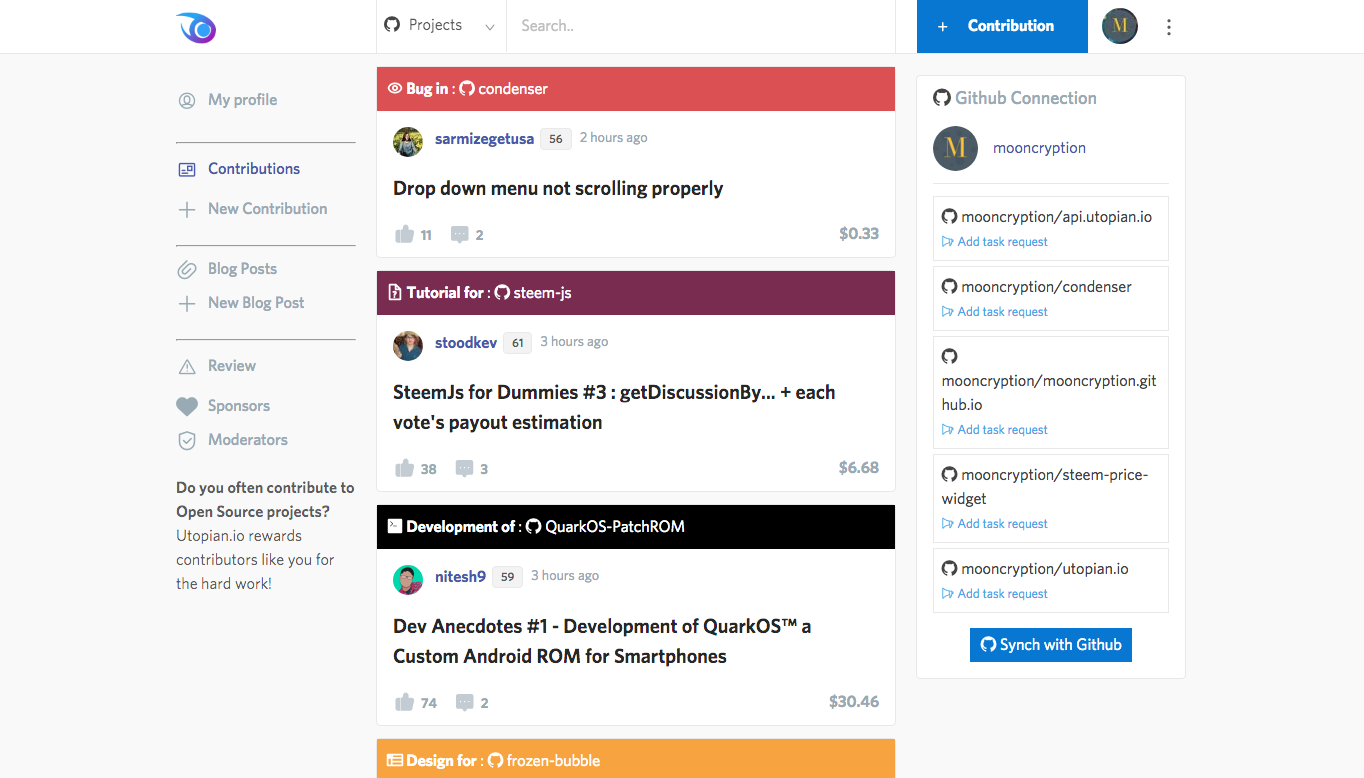The height and width of the screenshot is (778, 1364).
Task: Click the Utopian logo icon
Action: pos(196,28)
